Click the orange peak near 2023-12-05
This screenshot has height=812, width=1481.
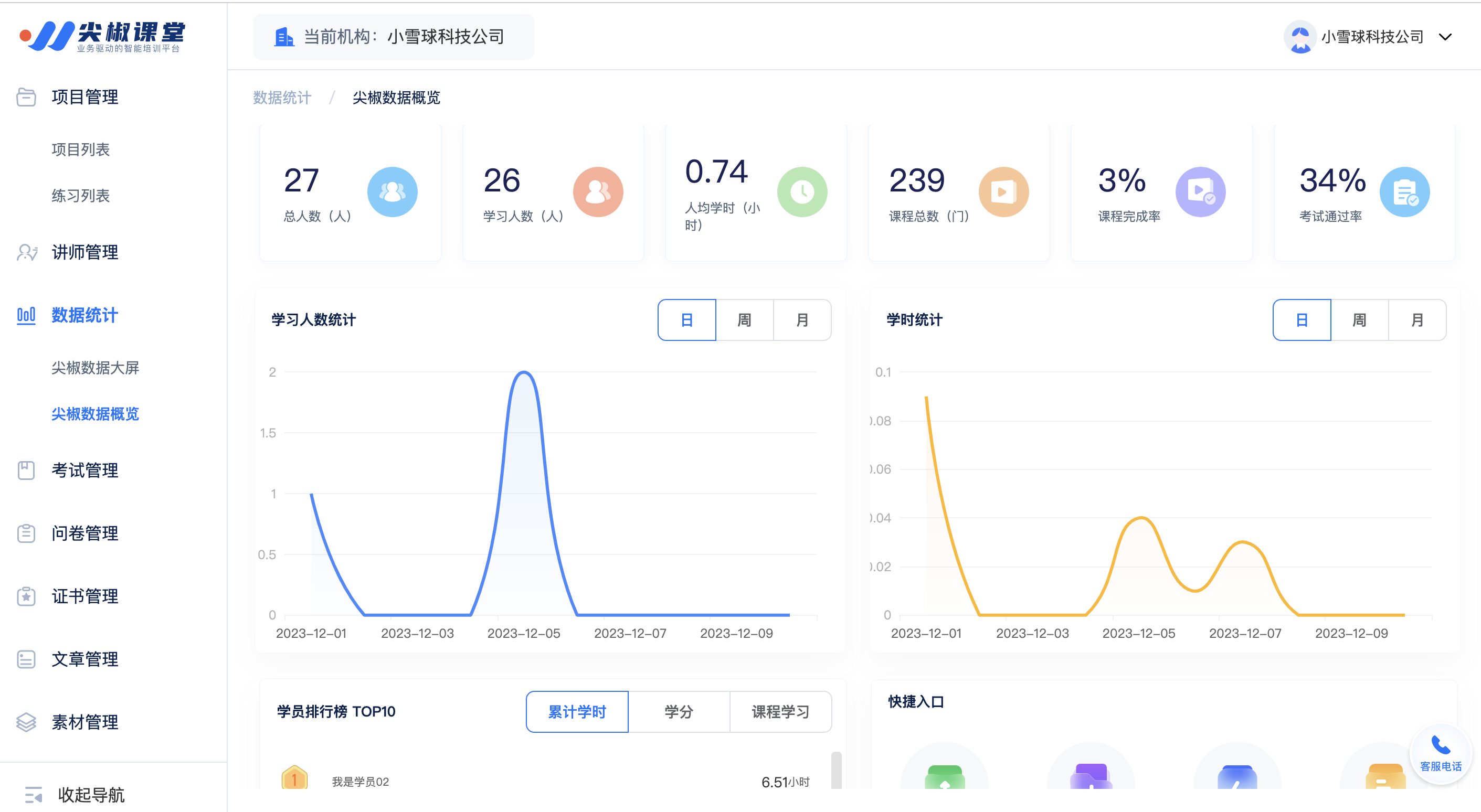pyautogui.click(x=1140, y=518)
